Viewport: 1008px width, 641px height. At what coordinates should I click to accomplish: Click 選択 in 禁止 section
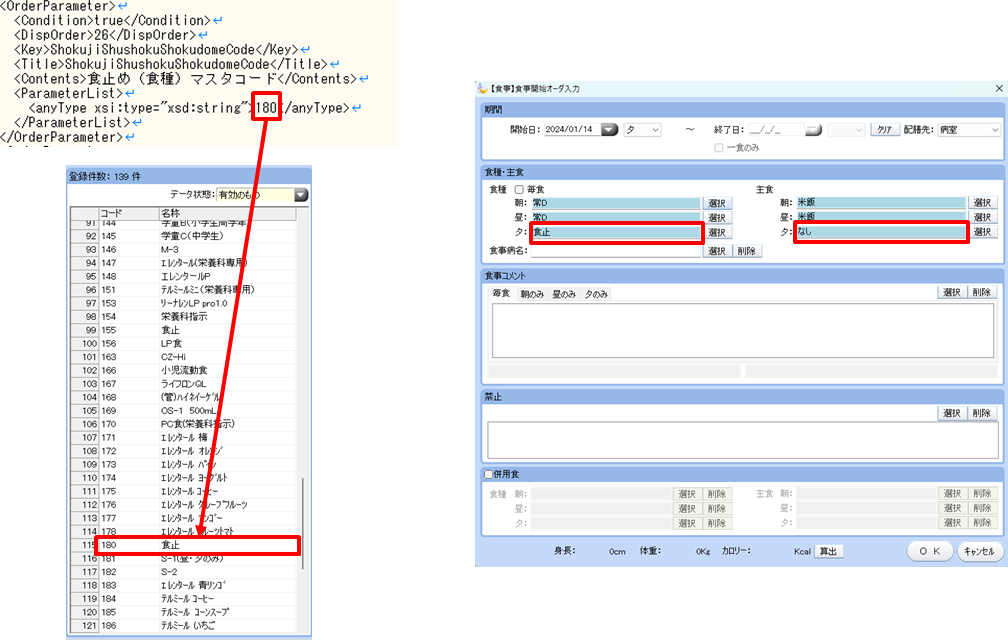point(952,413)
